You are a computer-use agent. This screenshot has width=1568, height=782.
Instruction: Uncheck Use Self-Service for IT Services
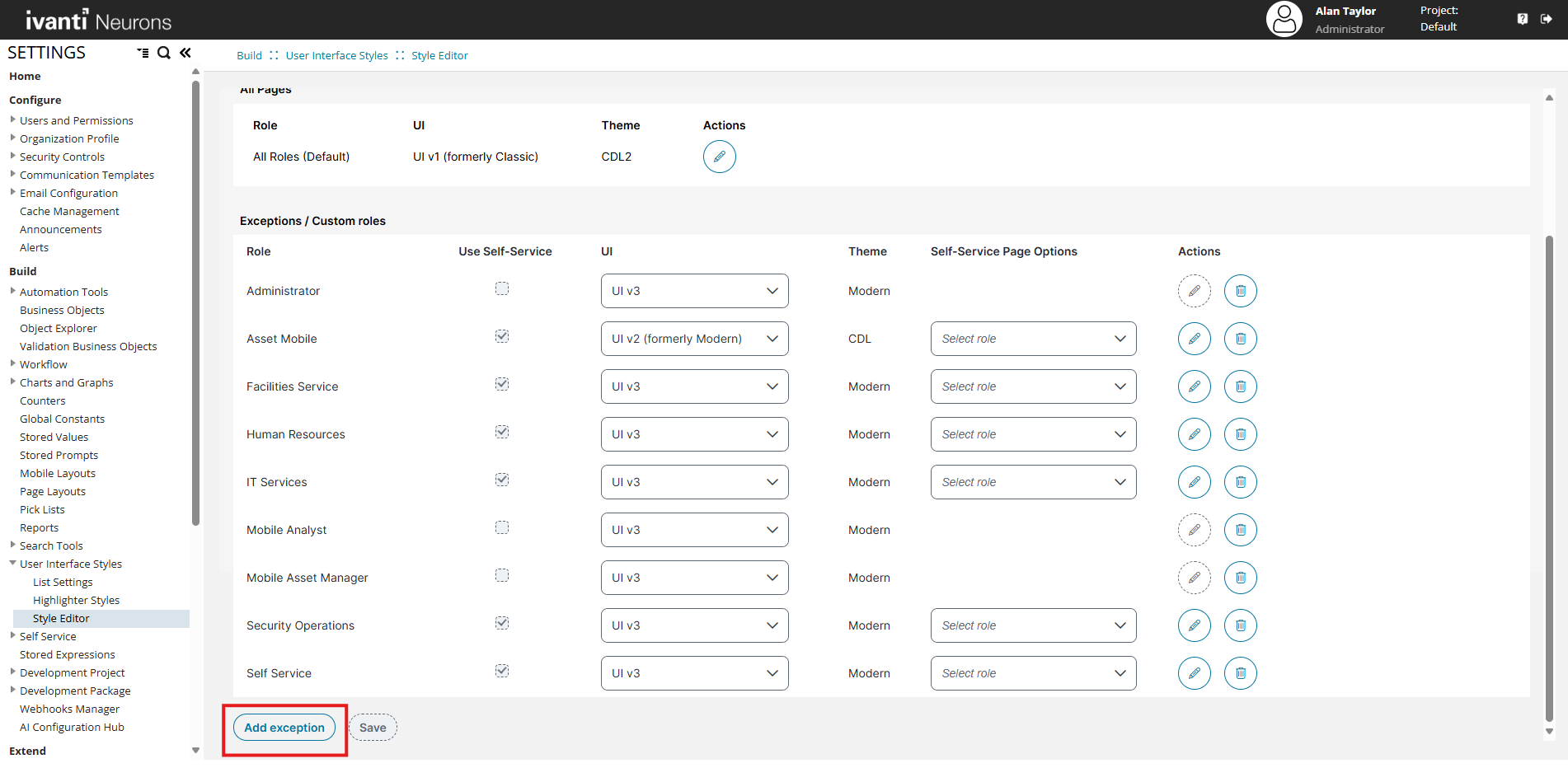(502, 480)
